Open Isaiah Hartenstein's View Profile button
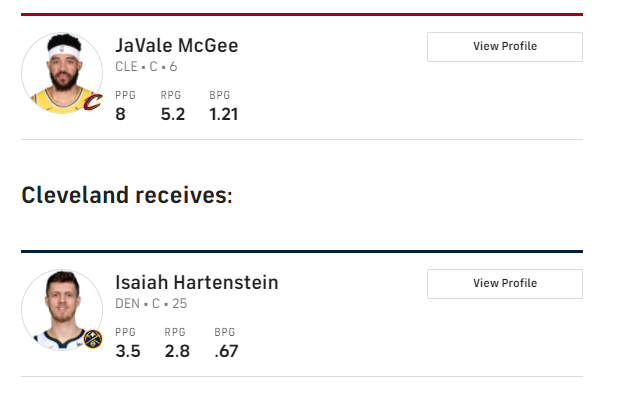The height and width of the screenshot is (399, 622). (505, 284)
